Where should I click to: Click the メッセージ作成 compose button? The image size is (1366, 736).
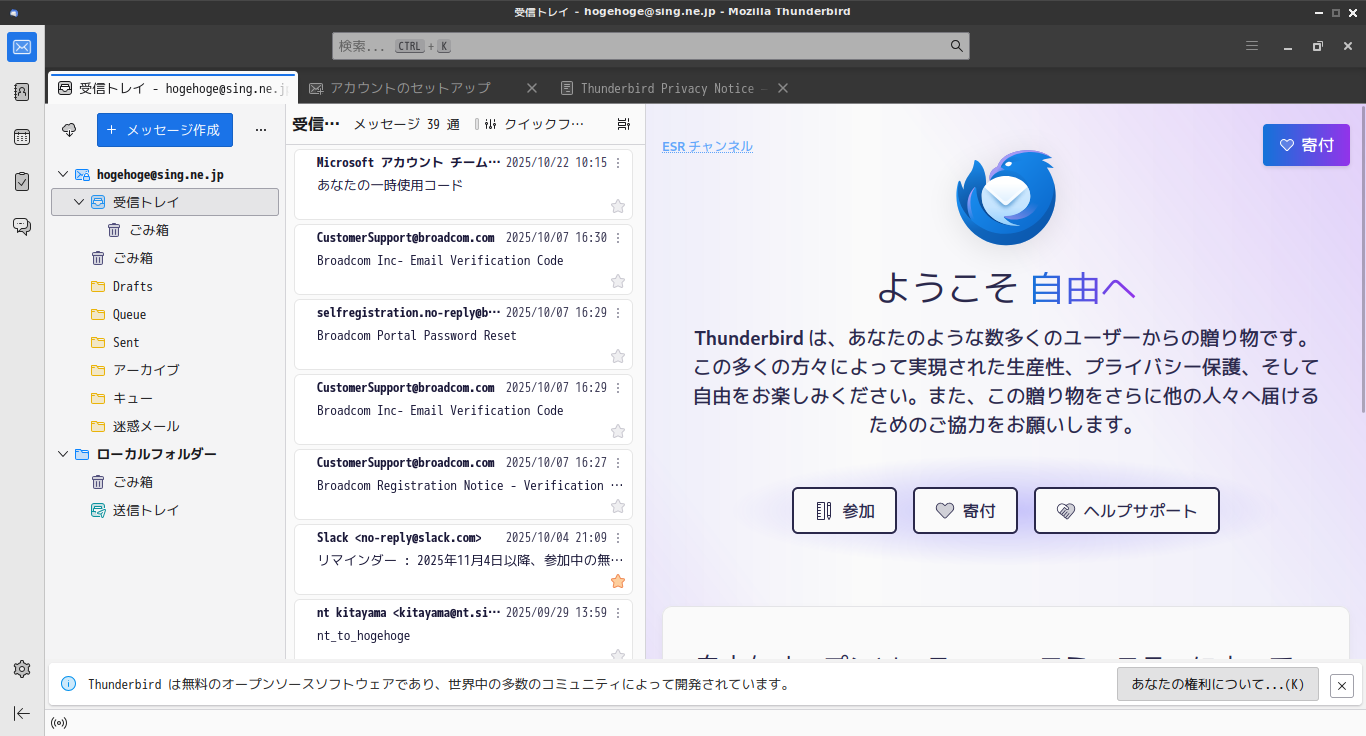[x=165, y=130]
